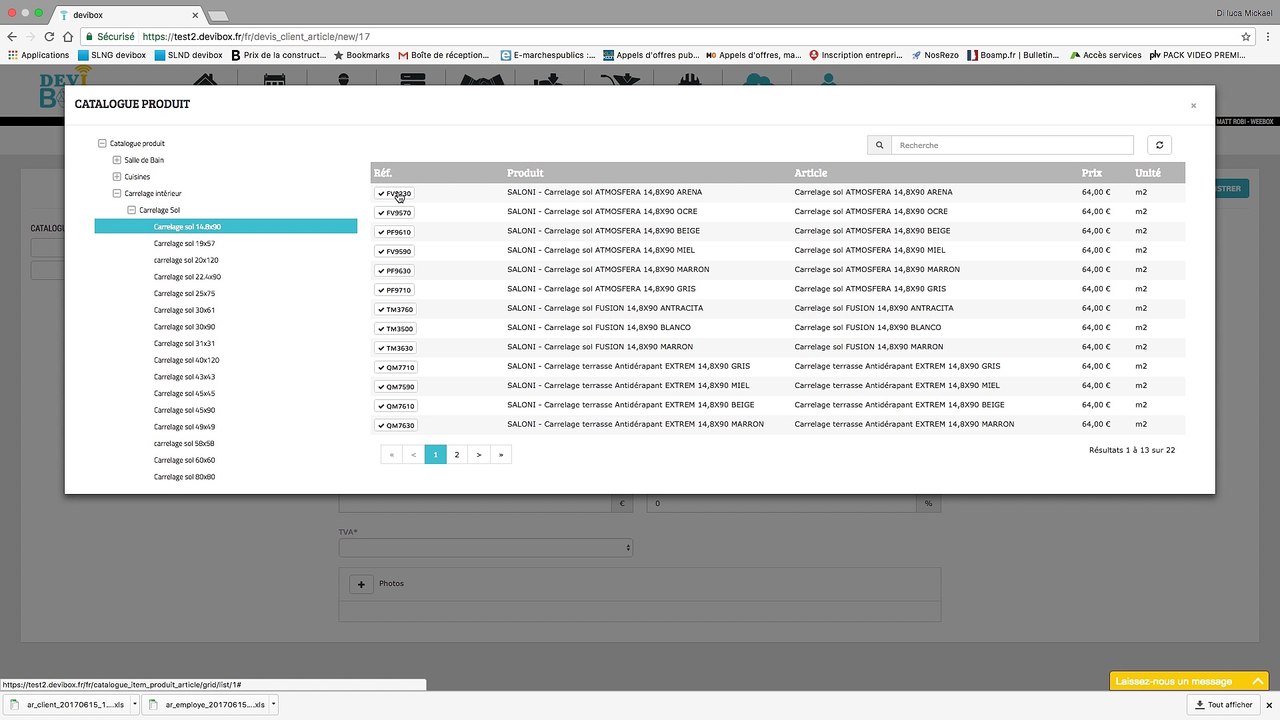Click Tout afficher downloads button
1280x720 pixels.
point(1224,704)
